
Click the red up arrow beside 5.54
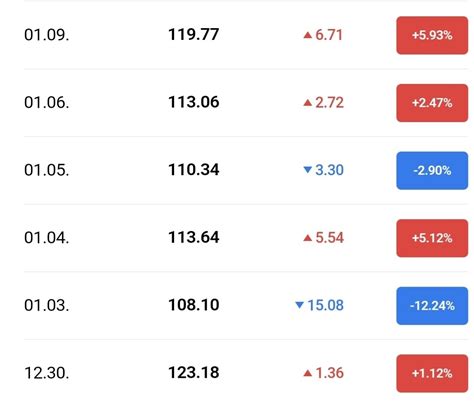click(x=308, y=238)
